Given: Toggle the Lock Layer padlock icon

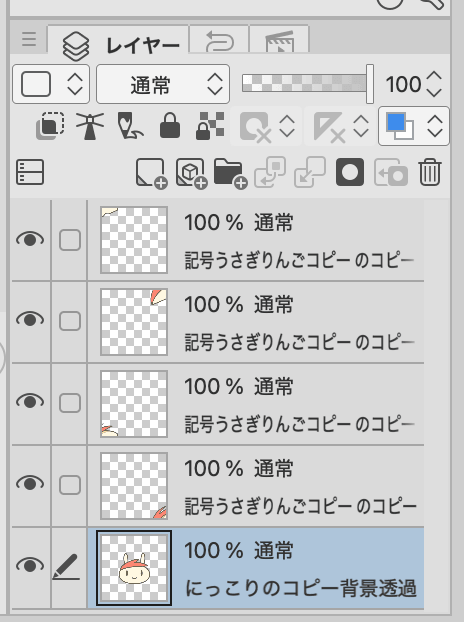Looking at the screenshot, I should (170, 125).
